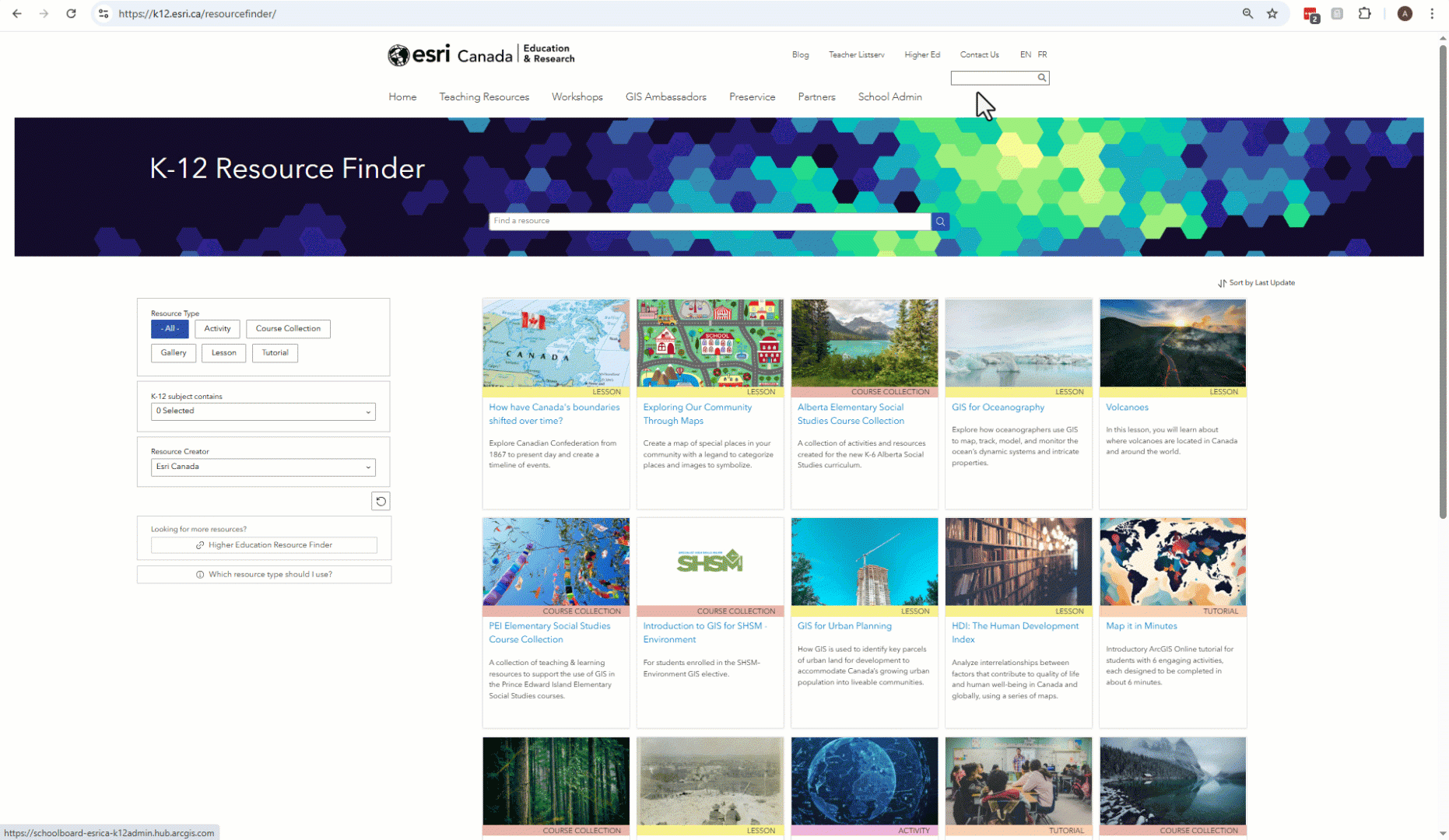This screenshot has width=1449, height=840.
Task: Open GIS for Urban Planning link
Action: [x=844, y=625]
